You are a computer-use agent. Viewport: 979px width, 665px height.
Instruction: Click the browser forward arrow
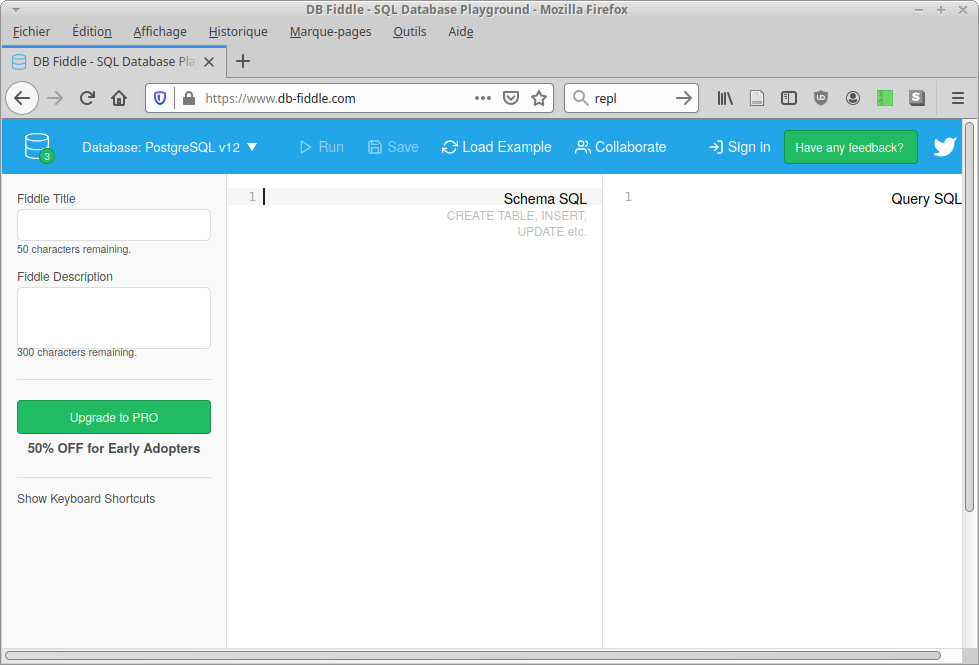click(55, 98)
